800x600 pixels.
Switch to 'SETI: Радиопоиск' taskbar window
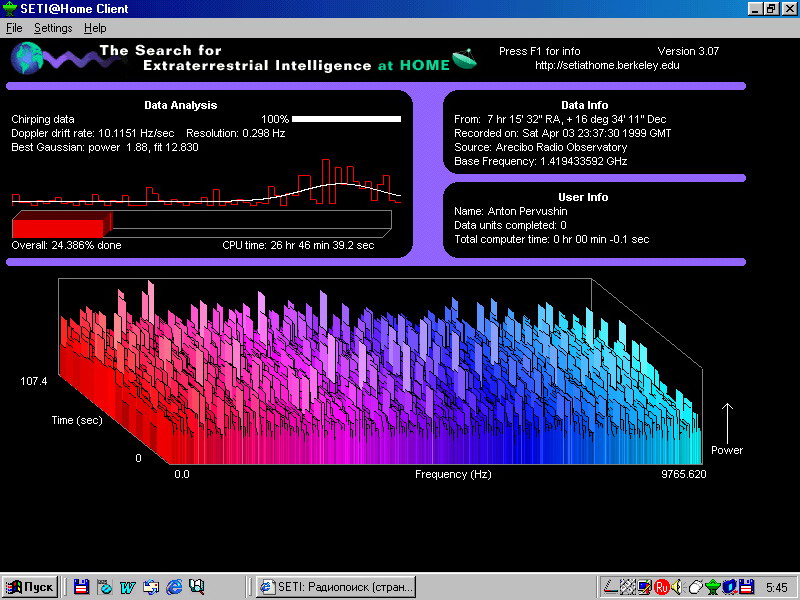tap(336, 587)
